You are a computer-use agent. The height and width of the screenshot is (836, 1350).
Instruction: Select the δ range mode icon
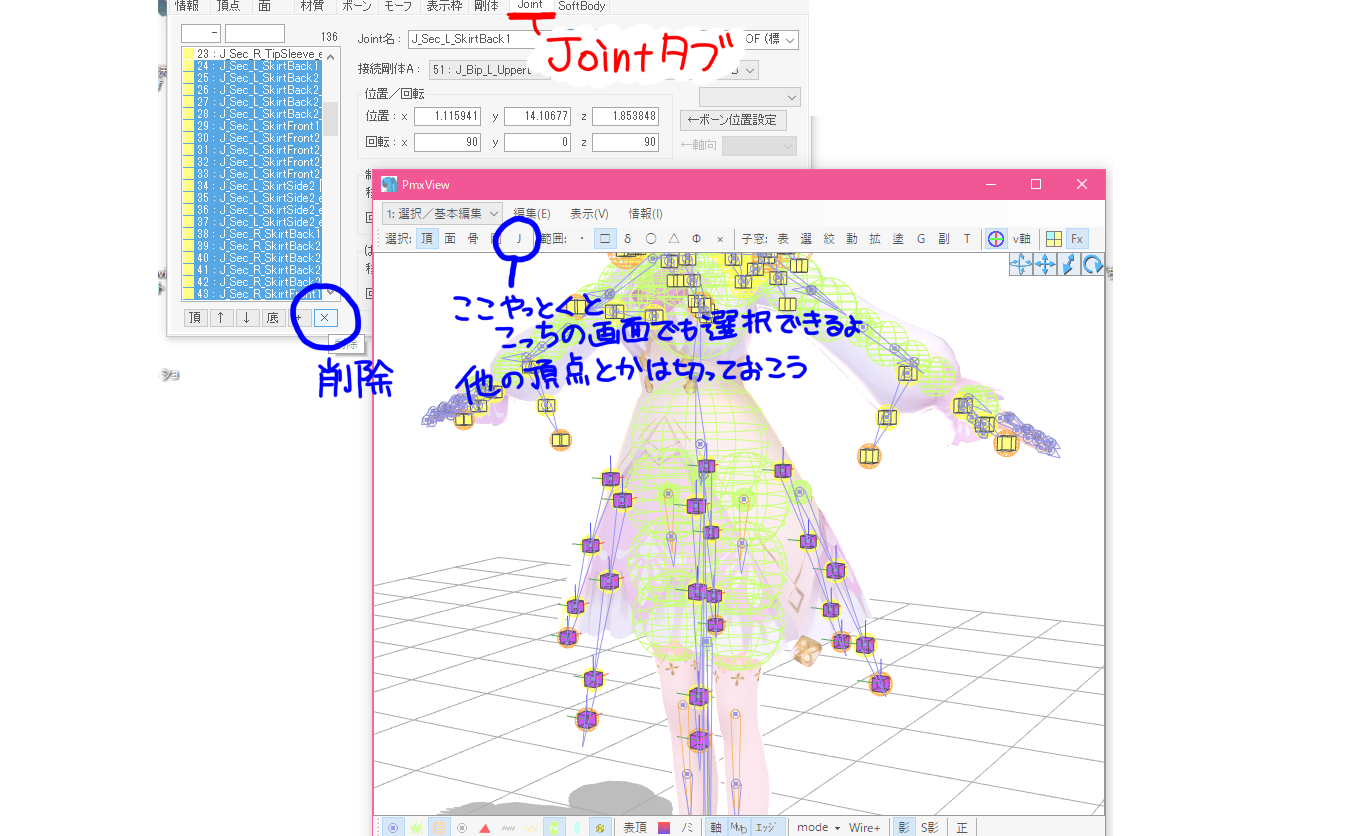pyautogui.click(x=628, y=239)
